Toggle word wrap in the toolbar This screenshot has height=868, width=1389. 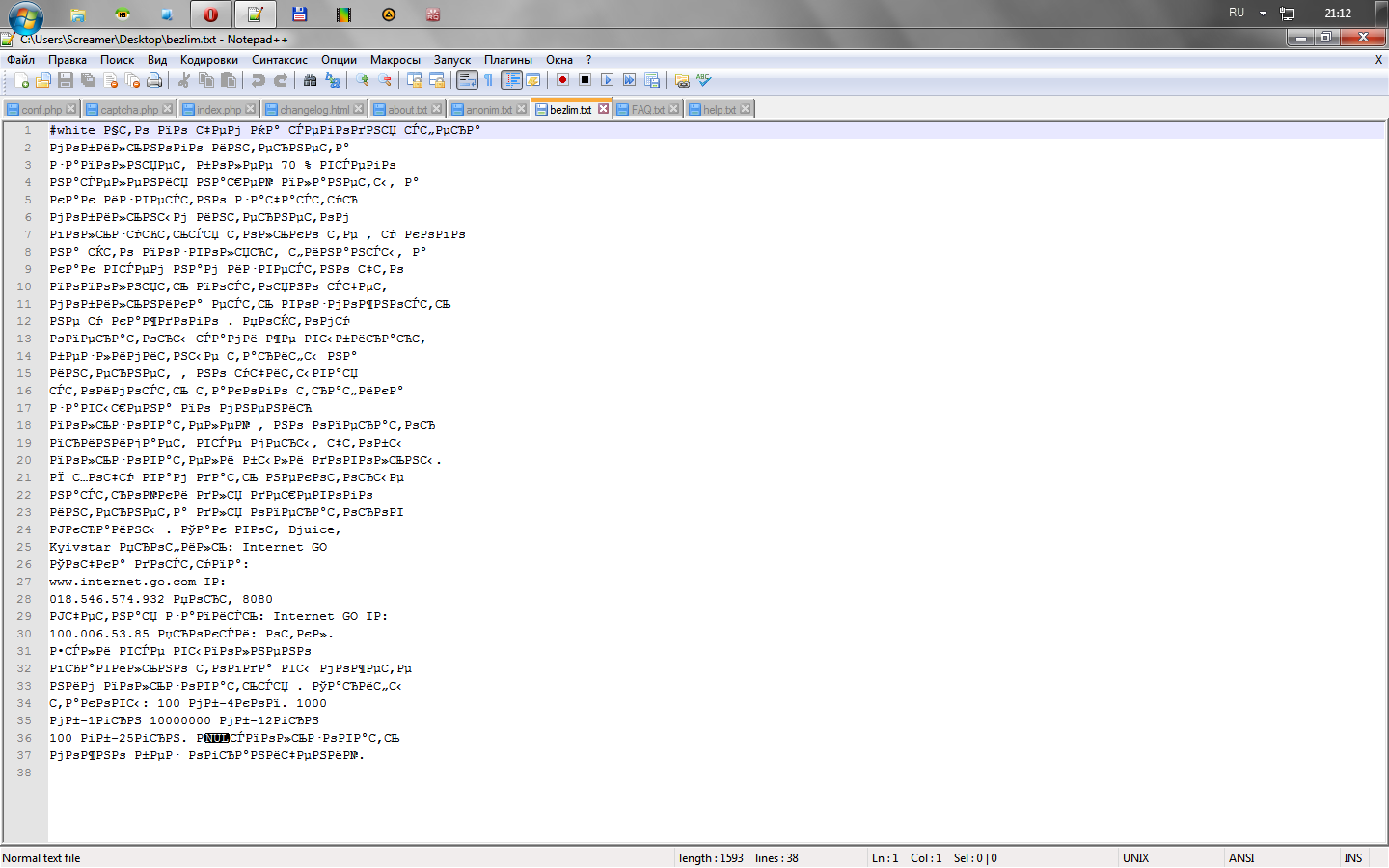tap(467, 81)
